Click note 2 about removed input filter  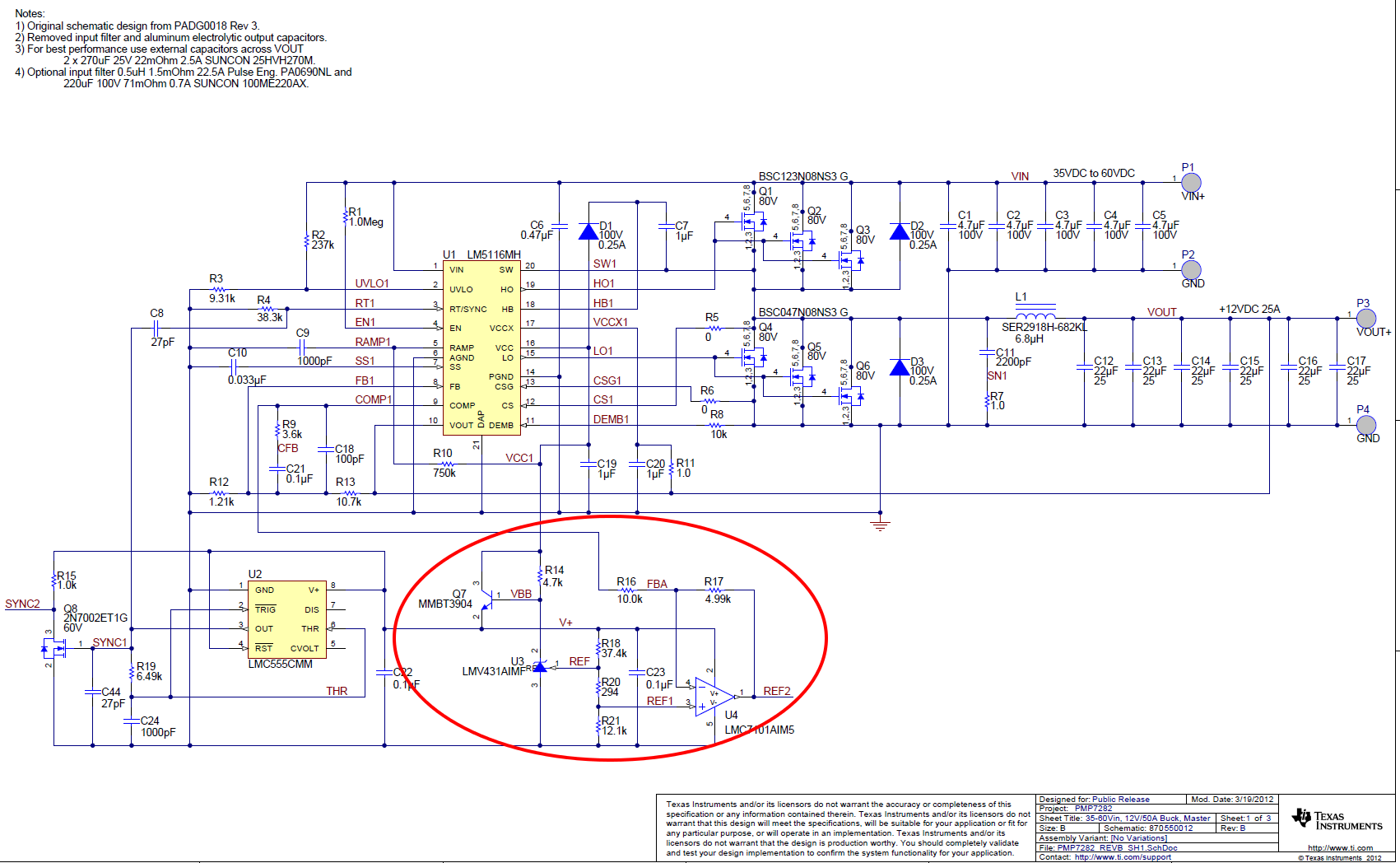pyautogui.click(x=170, y=37)
